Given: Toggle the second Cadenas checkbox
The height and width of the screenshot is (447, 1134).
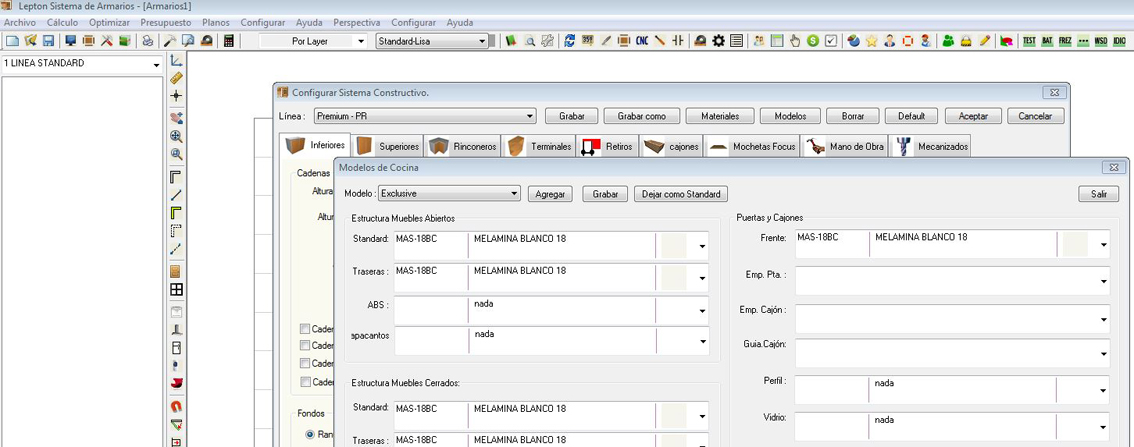Looking at the screenshot, I should click(305, 345).
